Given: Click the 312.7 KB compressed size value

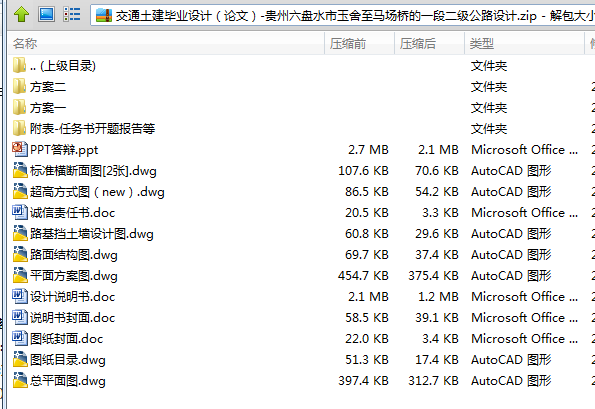Looking at the screenshot, I should (433, 380).
